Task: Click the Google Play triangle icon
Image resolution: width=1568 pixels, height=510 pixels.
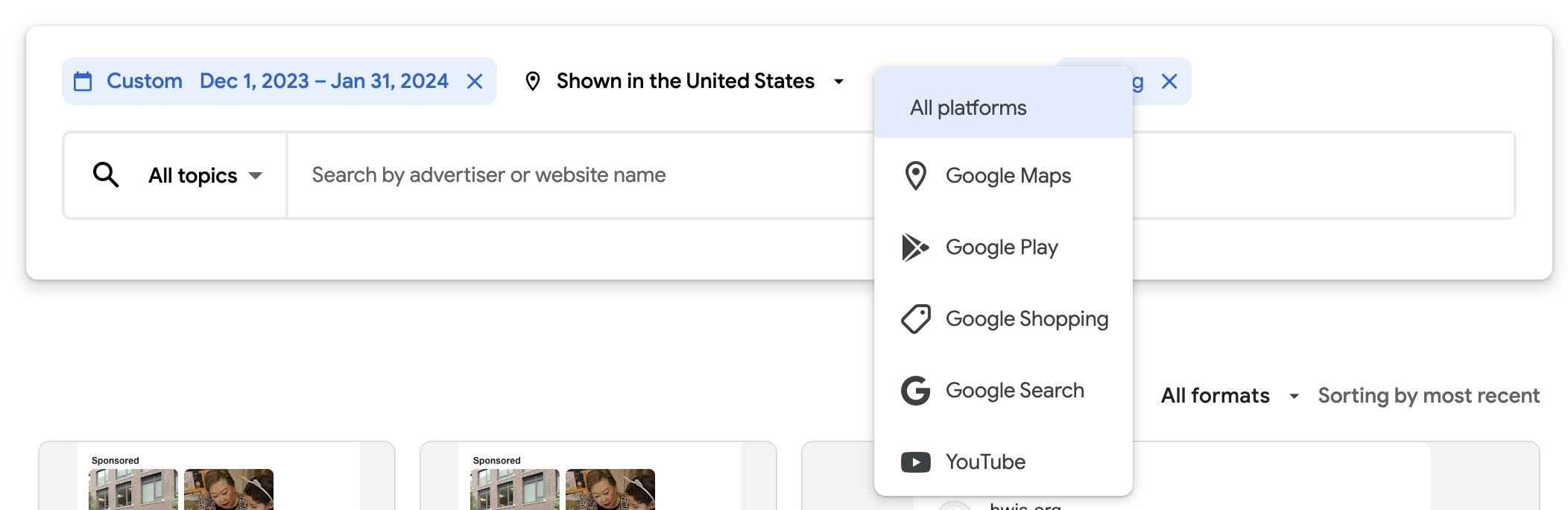Action: click(915, 248)
